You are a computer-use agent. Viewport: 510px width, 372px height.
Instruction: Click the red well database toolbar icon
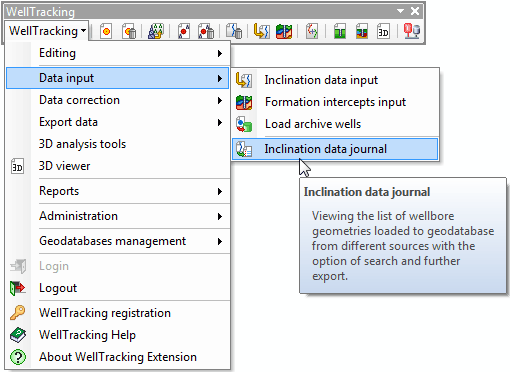tap(412, 32)
